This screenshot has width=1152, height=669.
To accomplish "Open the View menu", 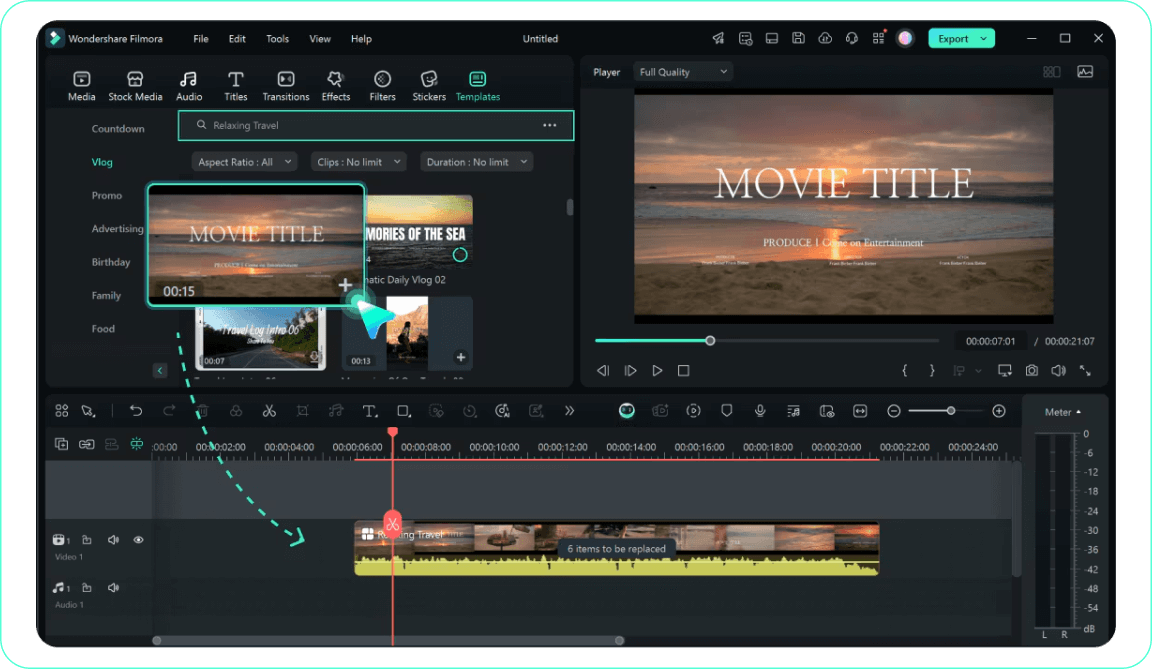I will click(x=320, y=39).
